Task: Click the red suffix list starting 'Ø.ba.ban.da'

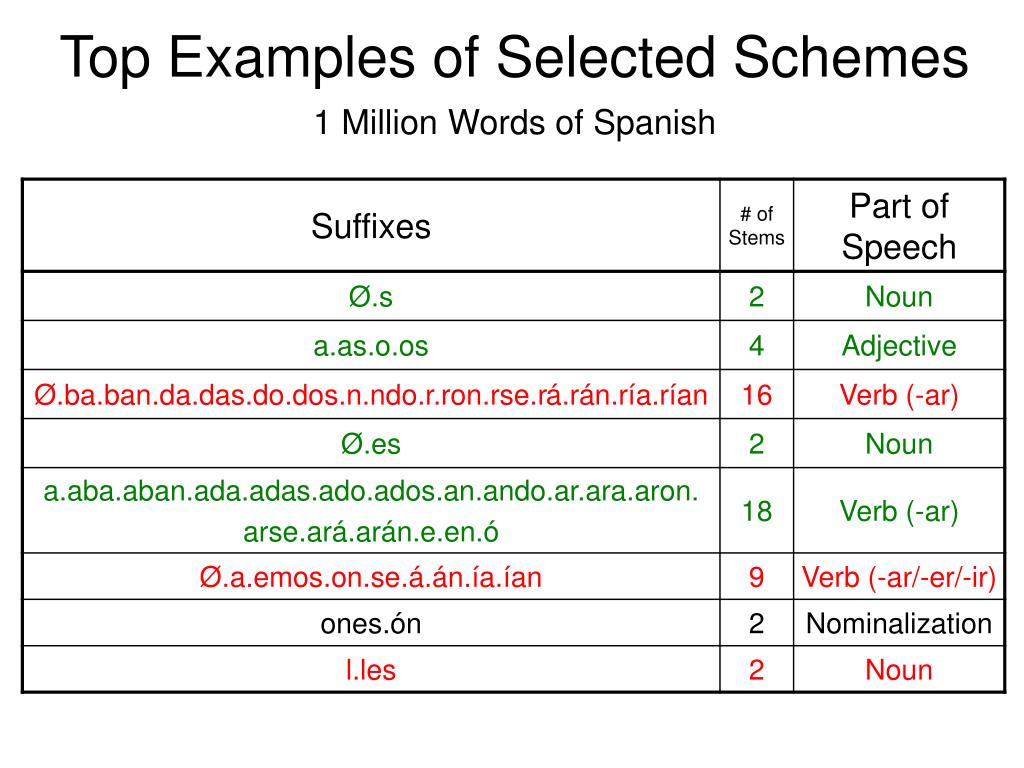Action: pos(371,394)
